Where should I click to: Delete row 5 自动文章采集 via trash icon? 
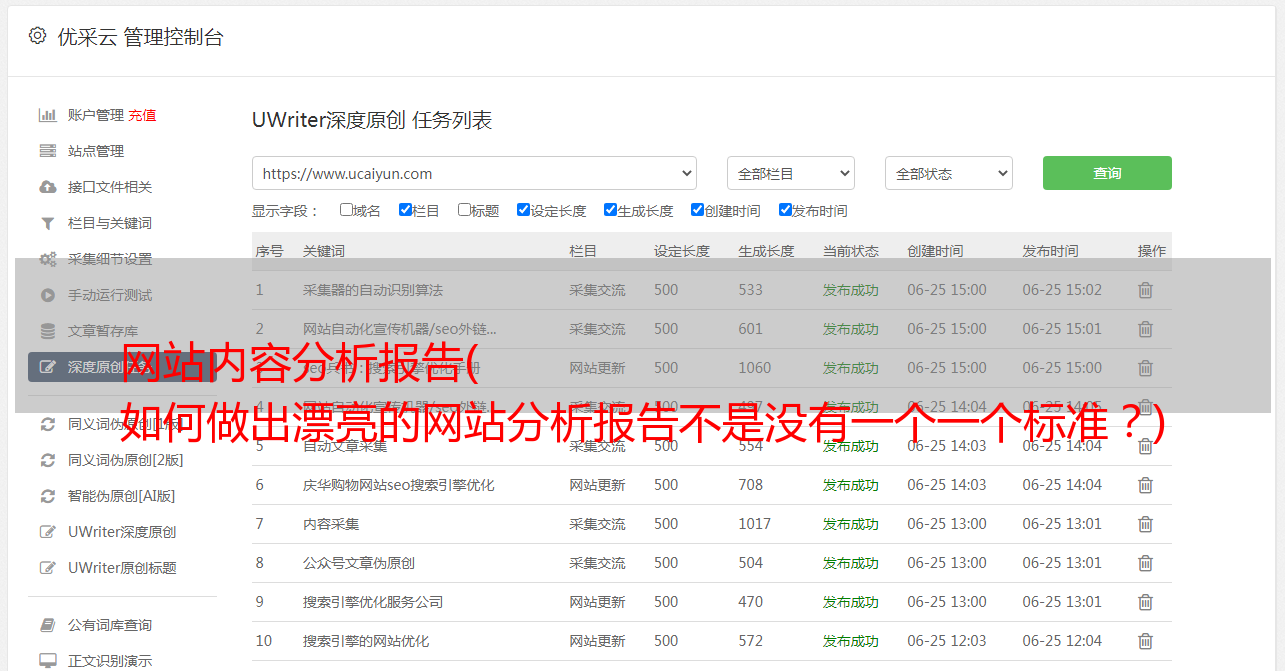coord(1146,446)
